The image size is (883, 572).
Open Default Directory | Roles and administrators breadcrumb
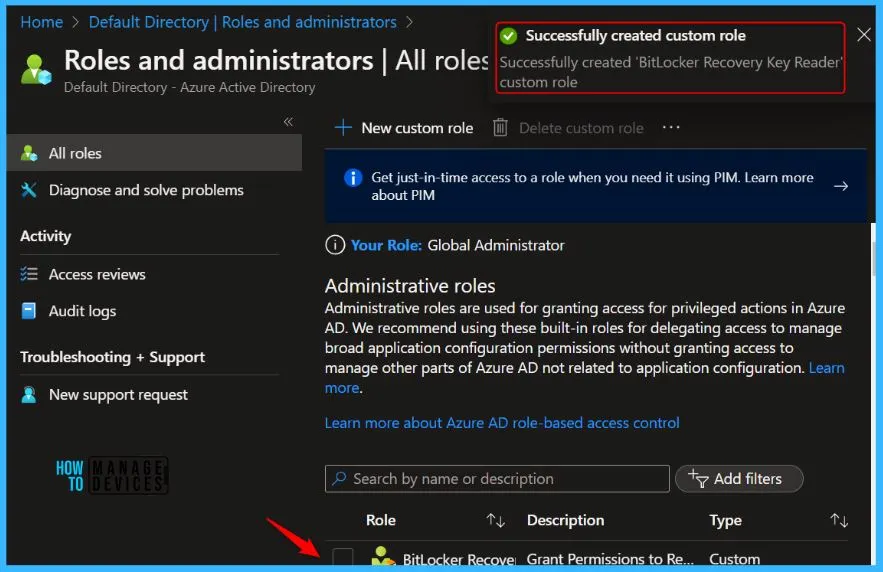pyautogui.click(x=242, y=22)
